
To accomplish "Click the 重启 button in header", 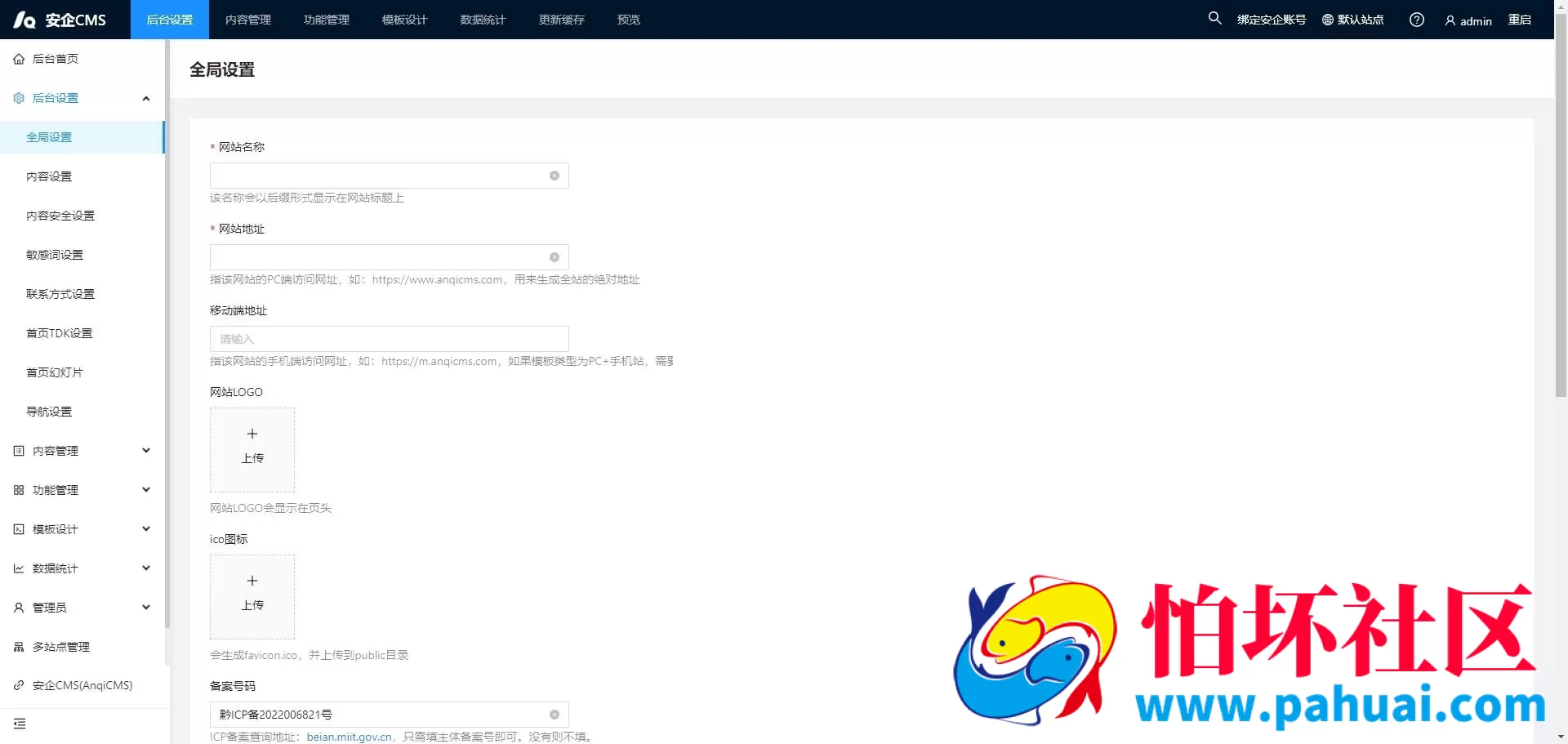I will click(1519, 20).
